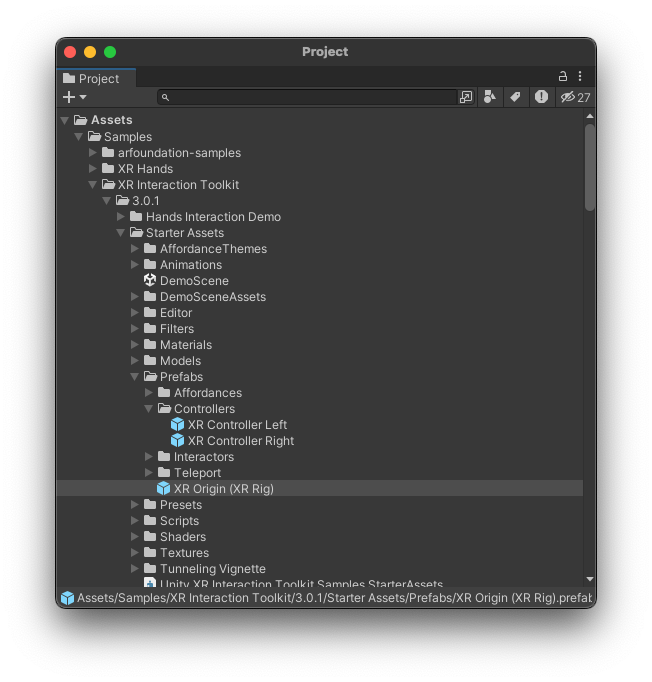Select the Controllers folder icon
This screenshot has width=652, height=682.
pyautogui.click(x=164, y=408)
